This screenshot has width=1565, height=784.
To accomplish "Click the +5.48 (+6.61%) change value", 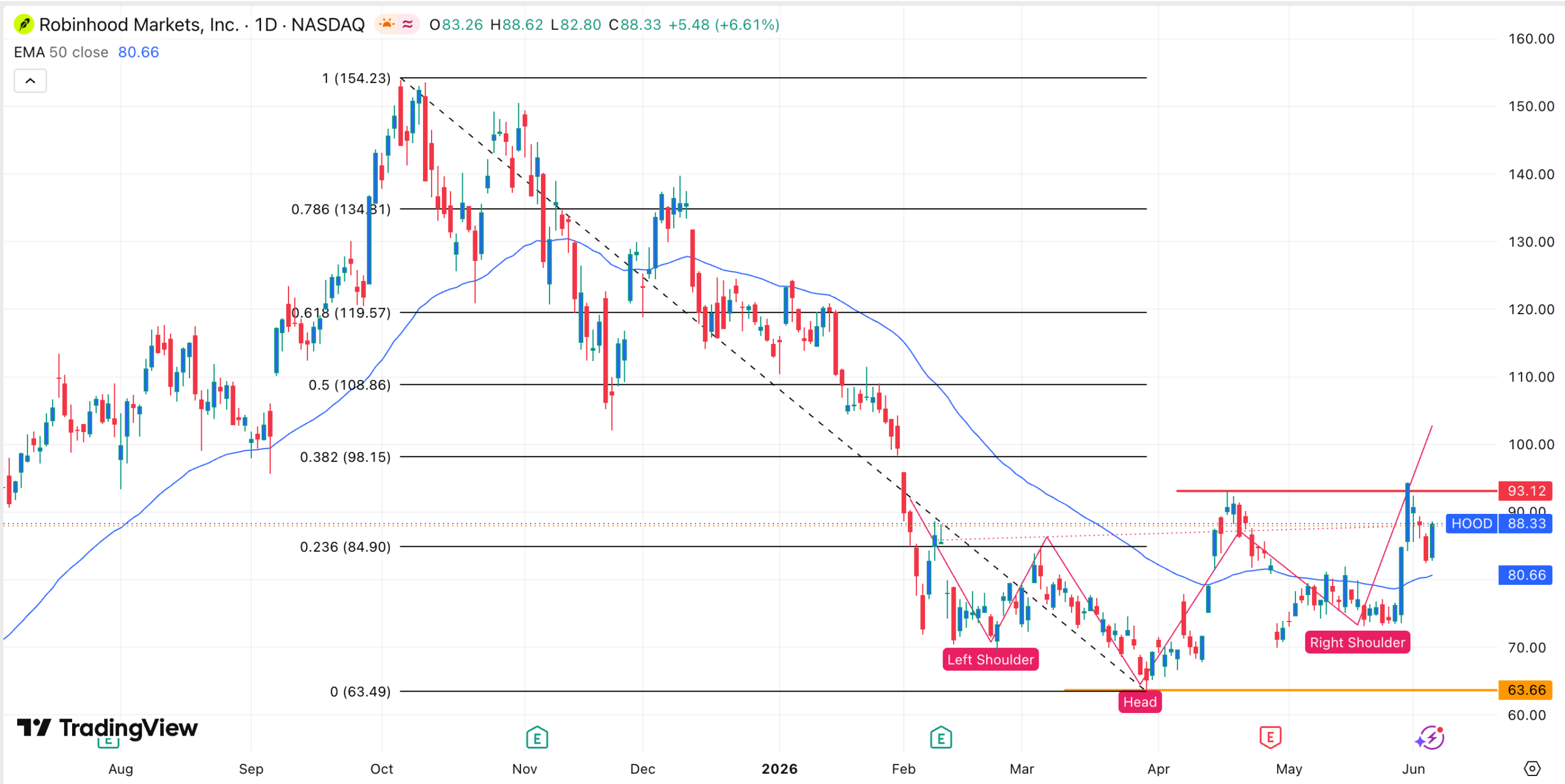I will pos(724,25).
